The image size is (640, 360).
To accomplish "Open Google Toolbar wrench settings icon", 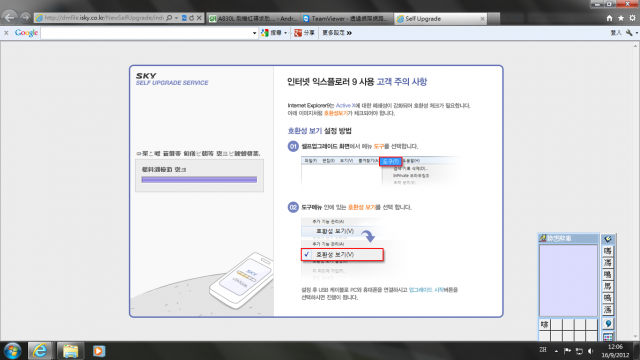I will click(x=629, y=33).
